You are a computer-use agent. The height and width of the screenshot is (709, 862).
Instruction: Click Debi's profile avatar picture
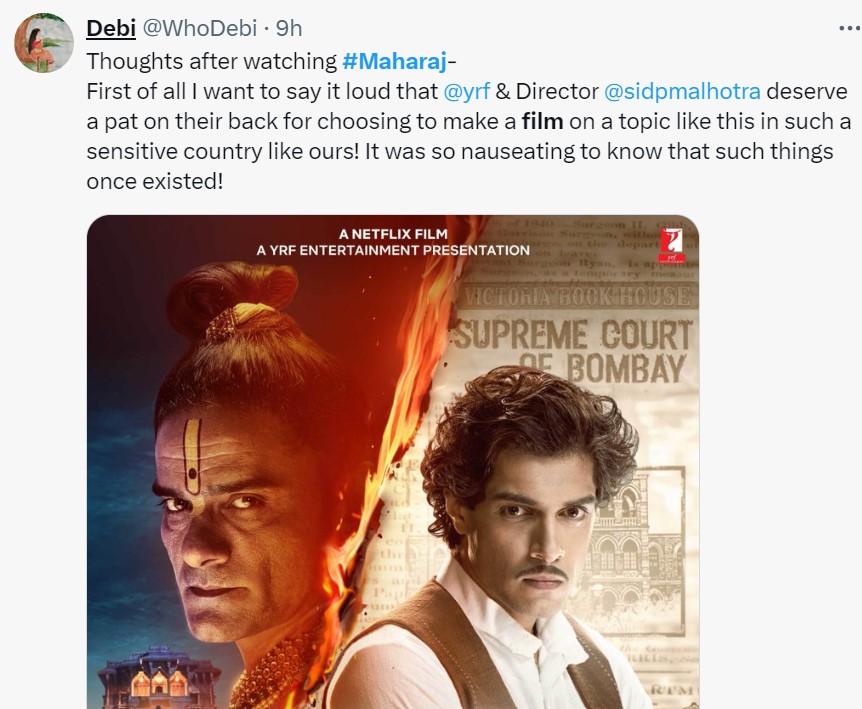point(44,43)
